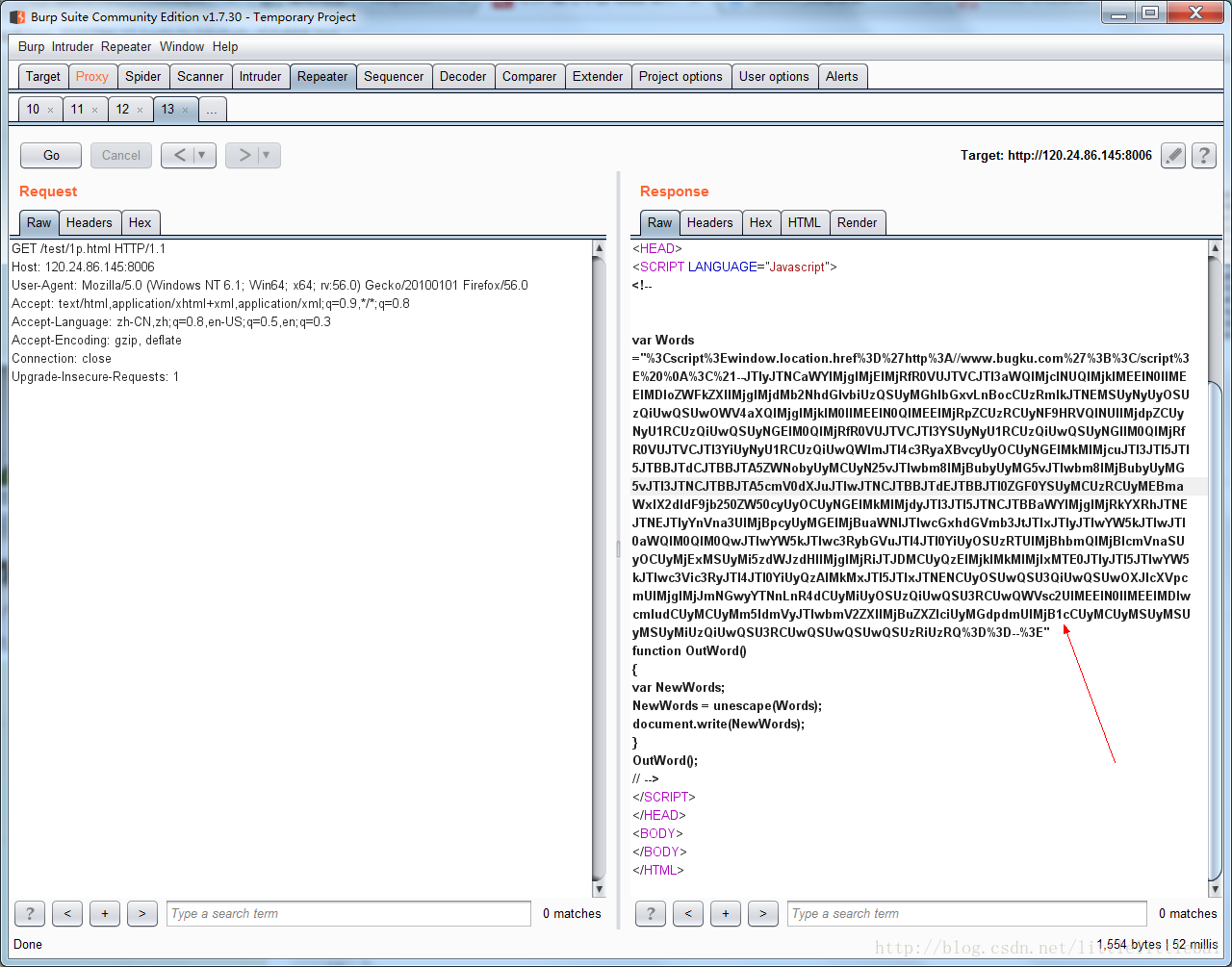Switch to the Scanner tool tab
This screenshot has height=967, width=1232.
(200, 76)
